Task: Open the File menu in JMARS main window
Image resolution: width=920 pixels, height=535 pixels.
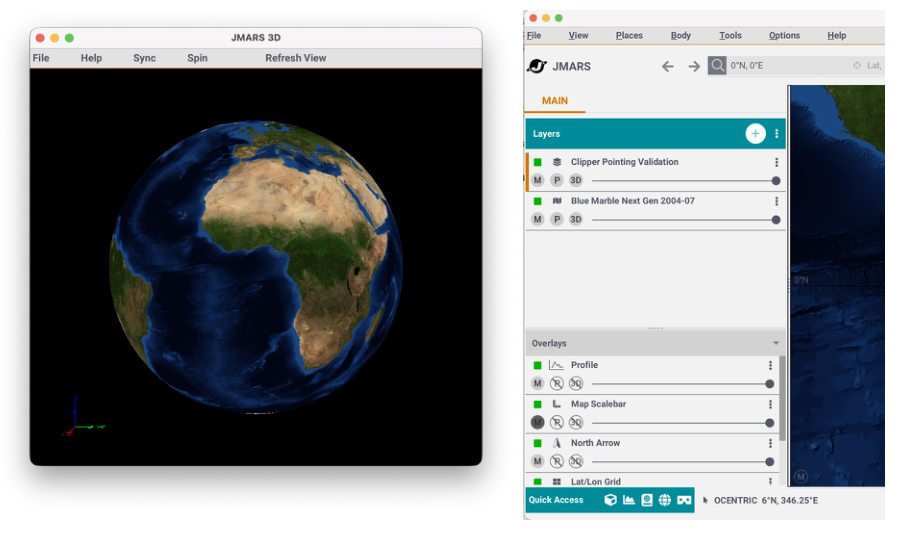Action: coord(534,35)
